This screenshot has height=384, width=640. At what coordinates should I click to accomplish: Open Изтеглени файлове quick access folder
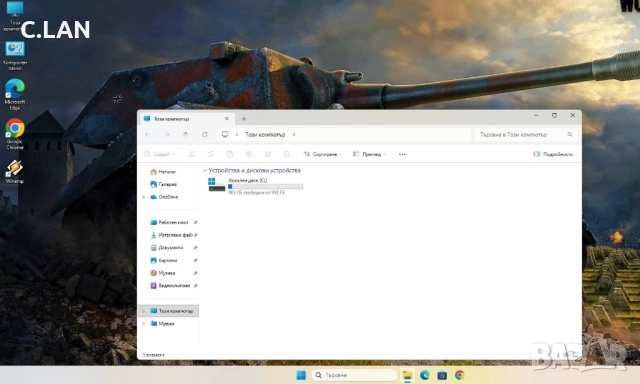171,235
